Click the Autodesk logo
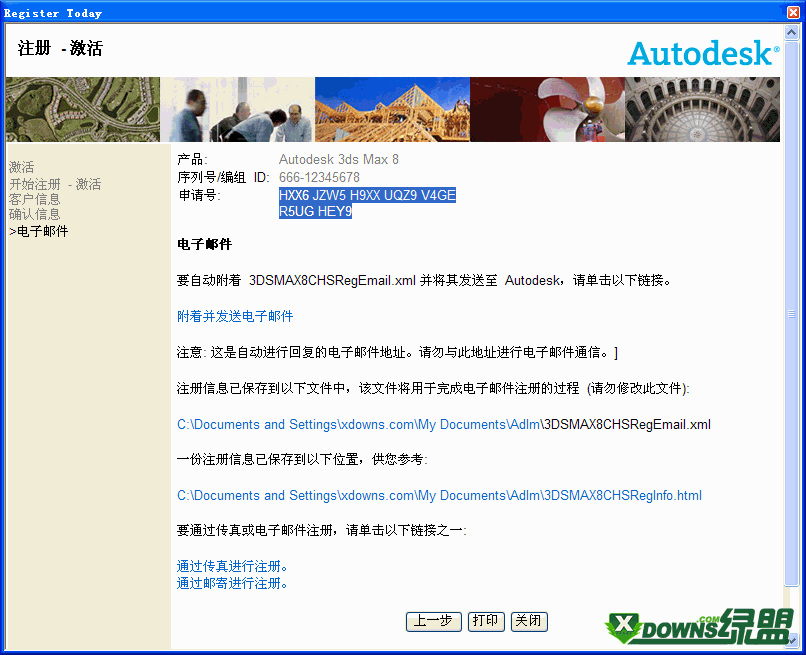This screenshot has width=806, height=655. coord(703,53)
